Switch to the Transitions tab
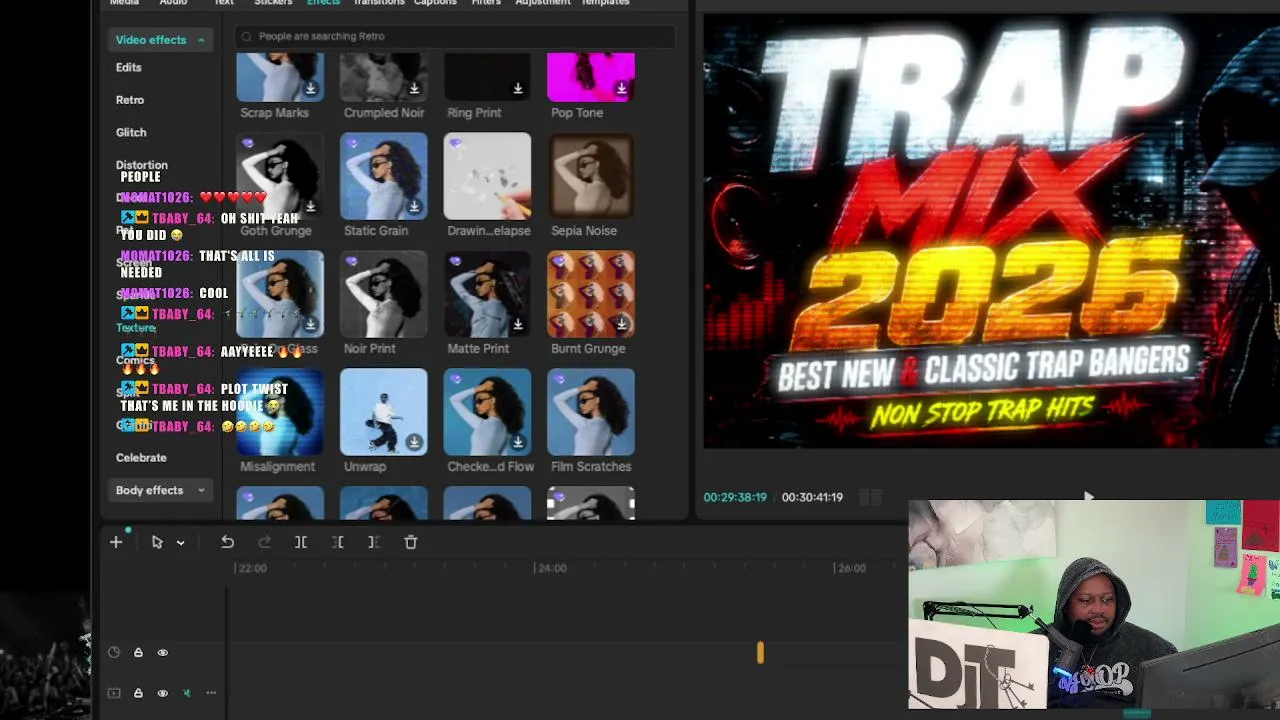 (379, 3)
